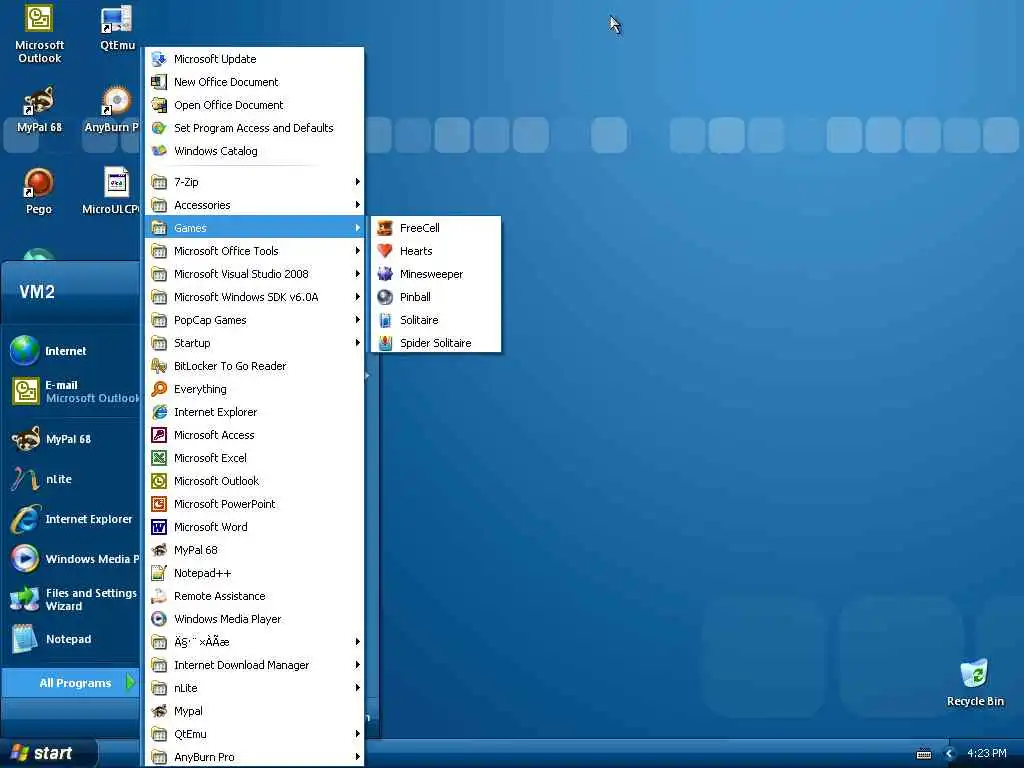This screenshot has height=768, width=1024.
Task: Show hidden tray icons chevron
Action: pos(950,754)
